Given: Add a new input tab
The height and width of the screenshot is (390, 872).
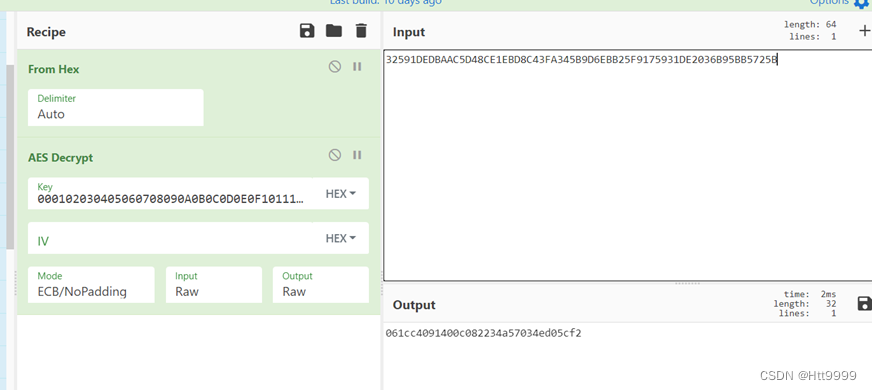Looking at the screenshot, I should pos(865,30).
